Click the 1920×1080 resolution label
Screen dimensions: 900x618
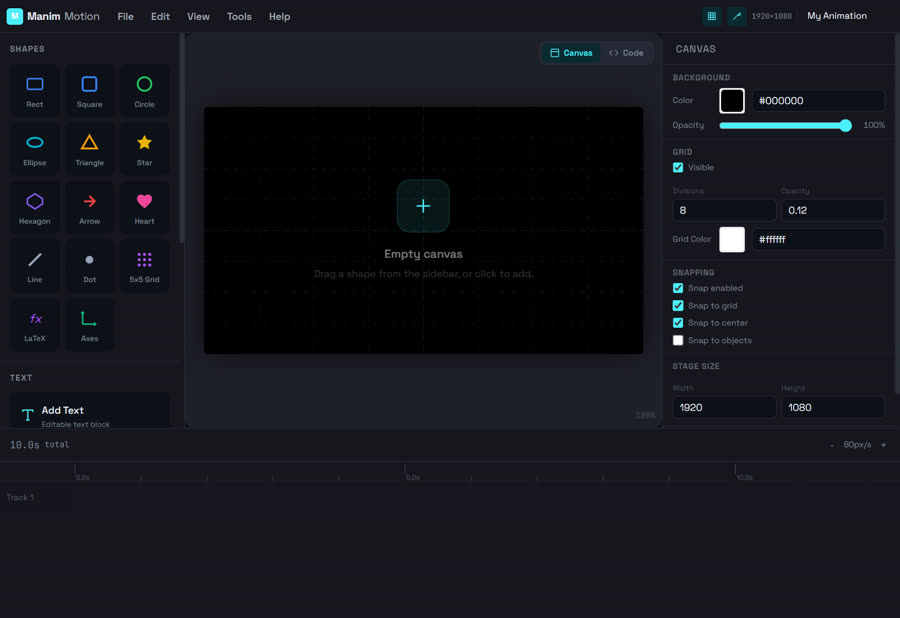tap(771, 16)
